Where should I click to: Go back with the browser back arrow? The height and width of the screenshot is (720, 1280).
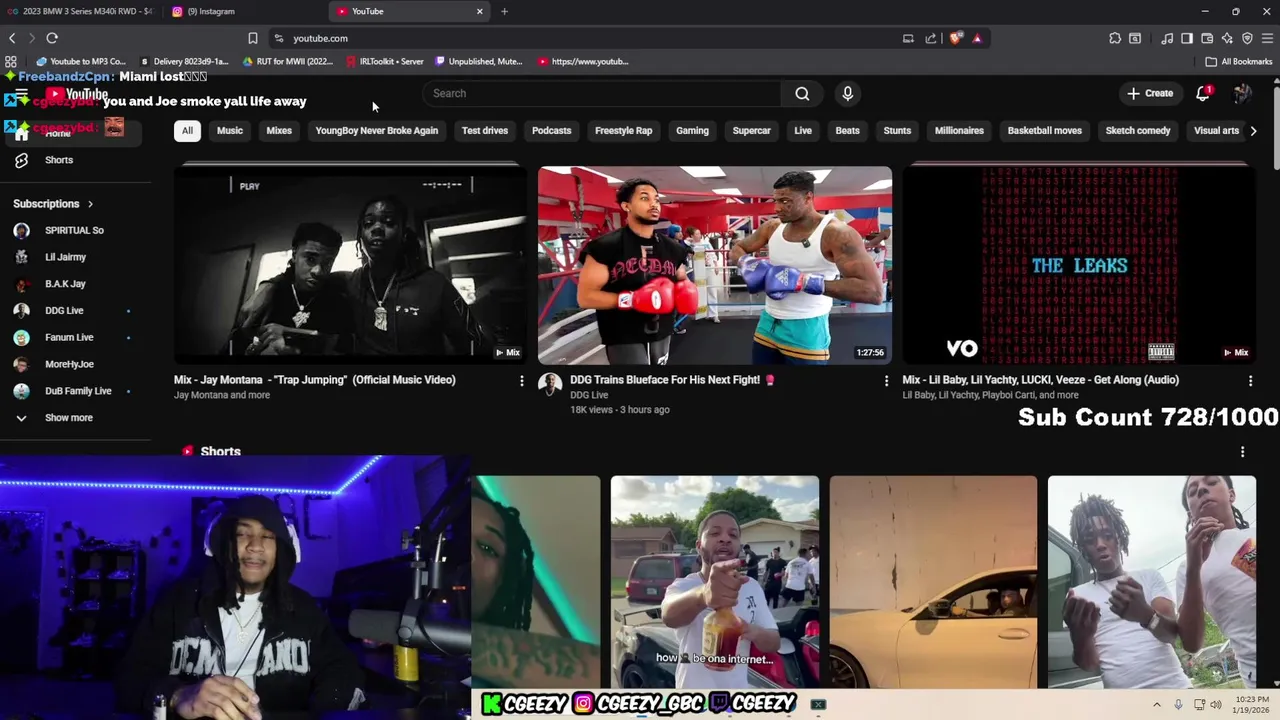coord(12,38)
